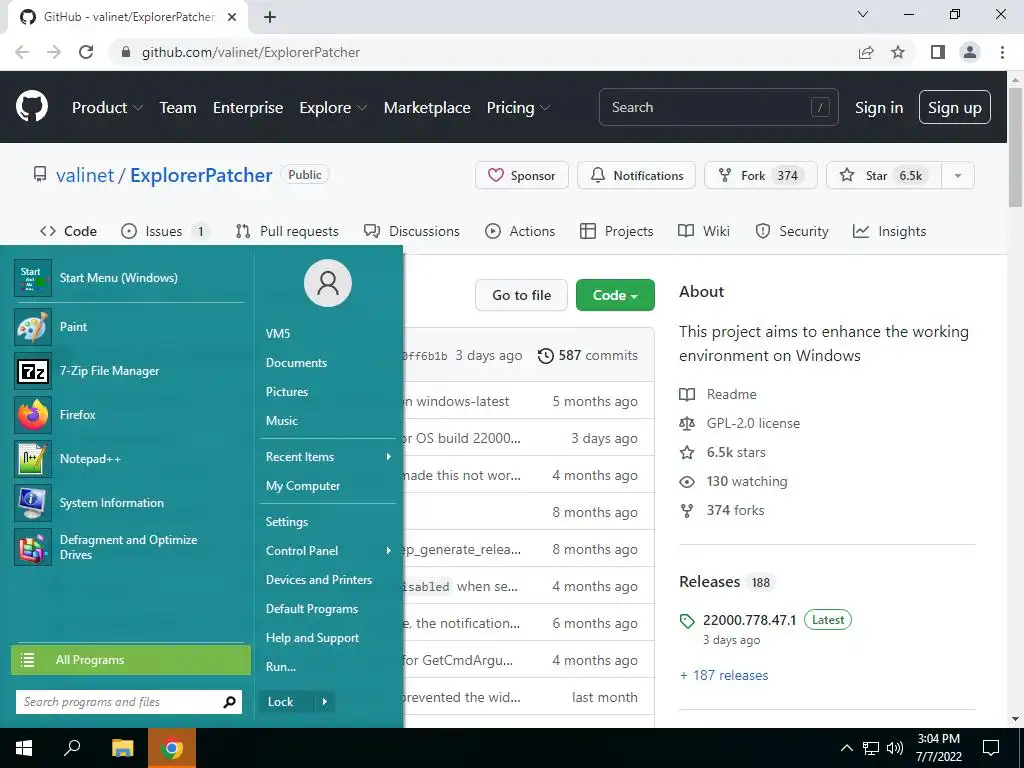
Task: Open release 22000.778.47.1 link
Action: pos(750,620)
